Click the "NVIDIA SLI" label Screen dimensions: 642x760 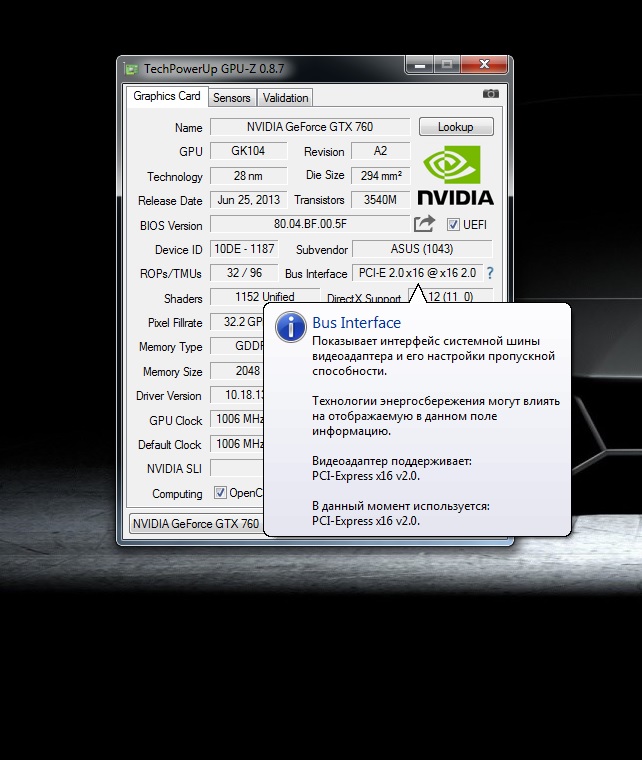tap(174, 469)
